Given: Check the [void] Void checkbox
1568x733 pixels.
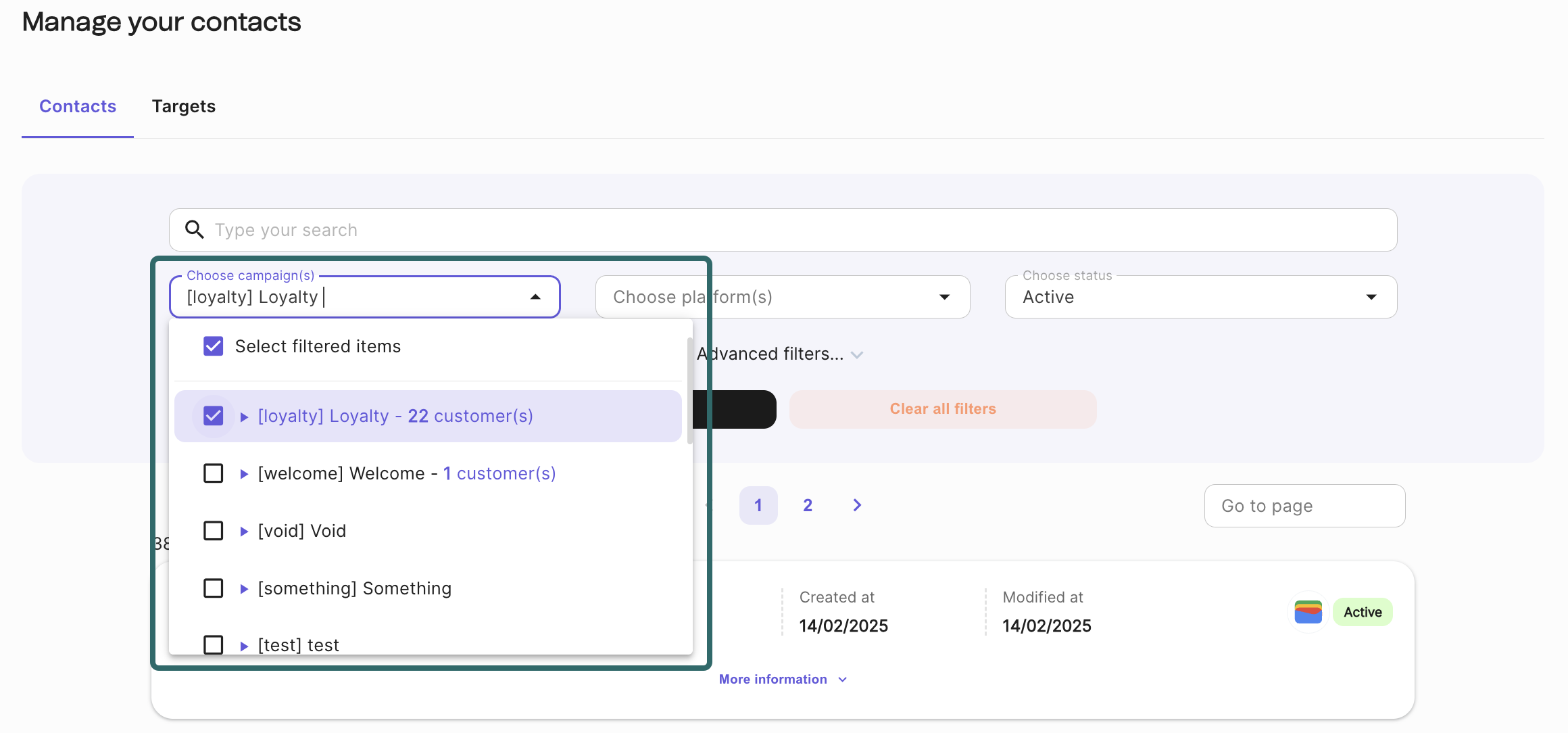Looking at the screenshot, I should click(x=214, y=531).
